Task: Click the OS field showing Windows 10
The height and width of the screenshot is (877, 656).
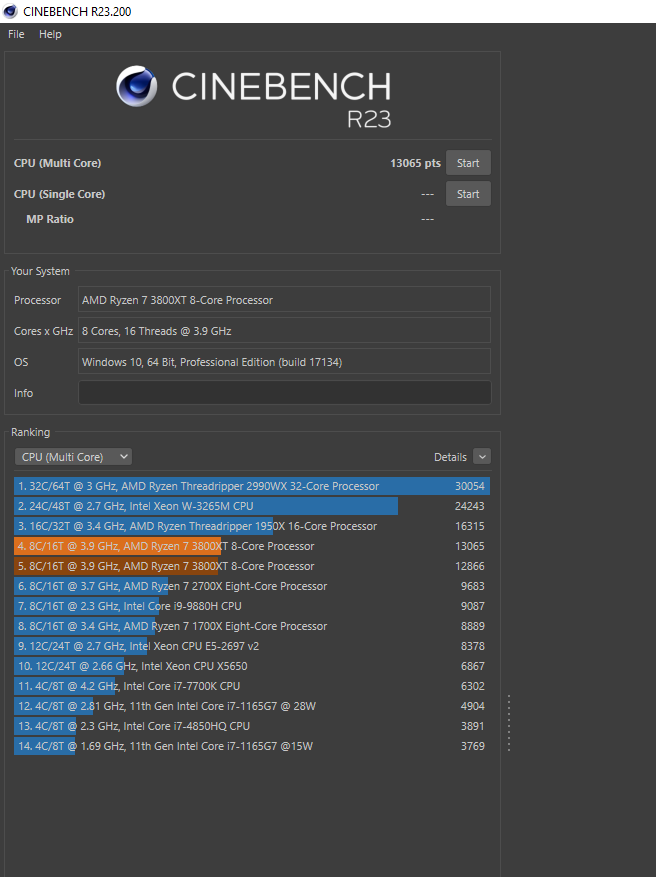Action: (285, 361)
